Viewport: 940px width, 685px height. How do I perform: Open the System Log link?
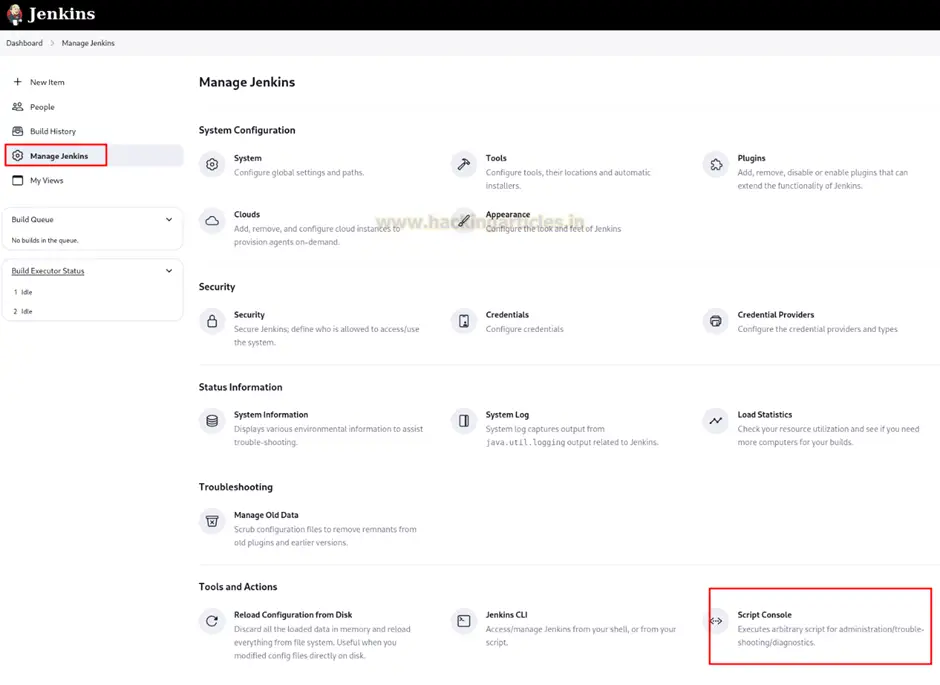point(507,415)
